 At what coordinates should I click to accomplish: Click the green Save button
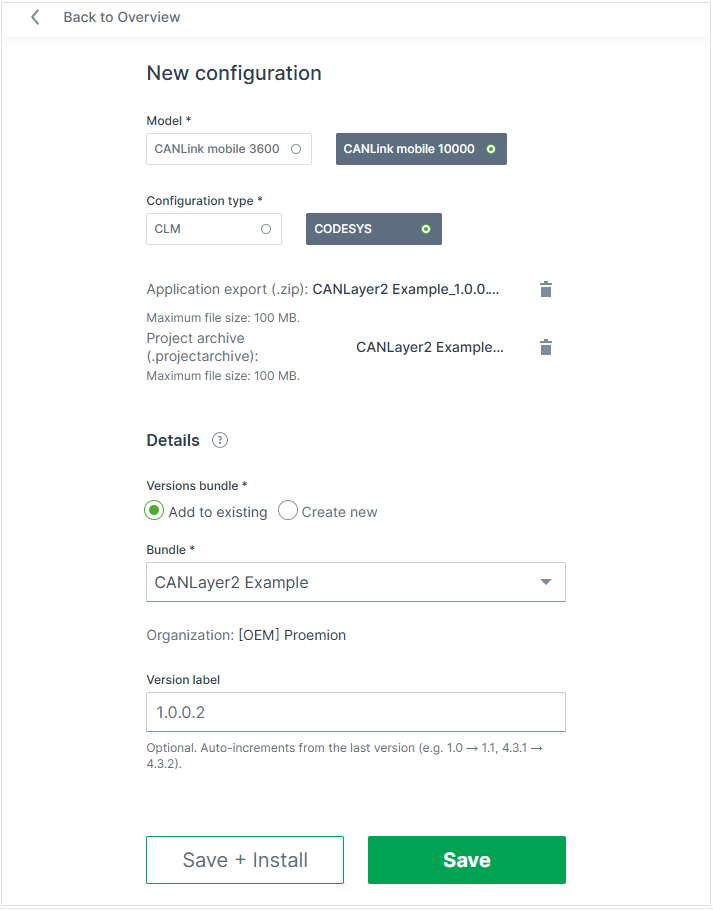tap(466, 860)
